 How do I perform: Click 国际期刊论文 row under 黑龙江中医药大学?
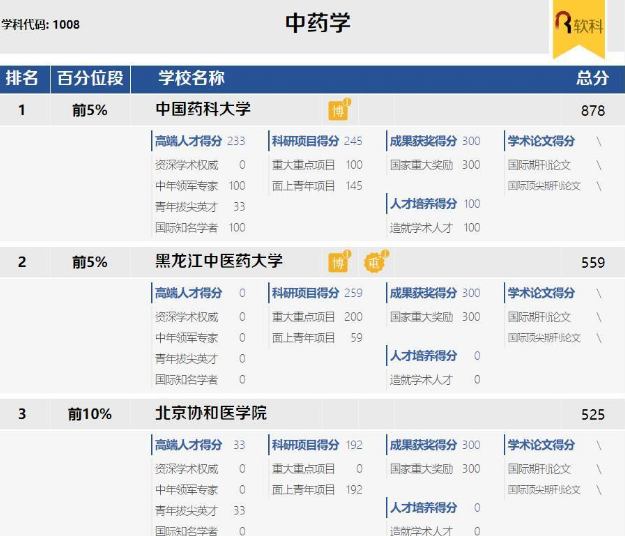pos(554,317)
